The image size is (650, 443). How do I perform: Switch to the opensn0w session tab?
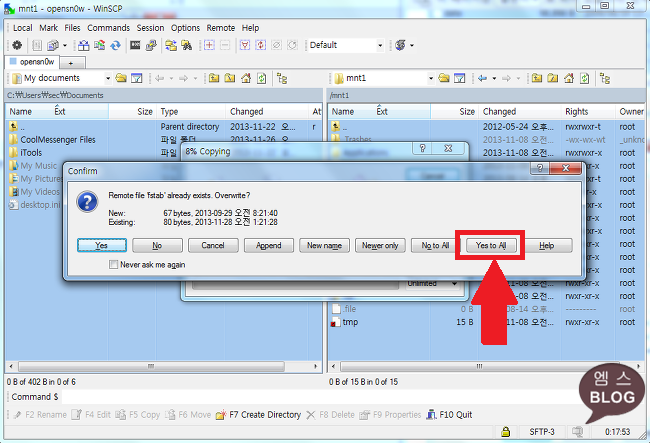[x=32, y=62]
